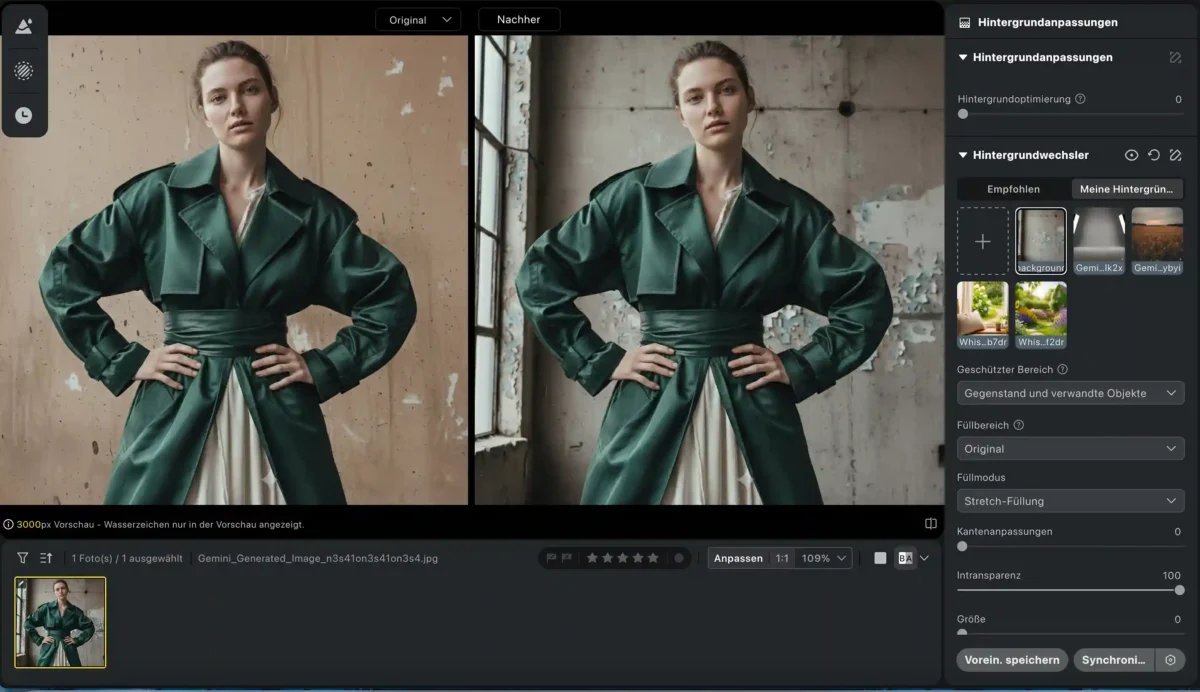
Task: Reset the Hintergrundwechsler with the undo arrow
Action: coord(1154,155)
